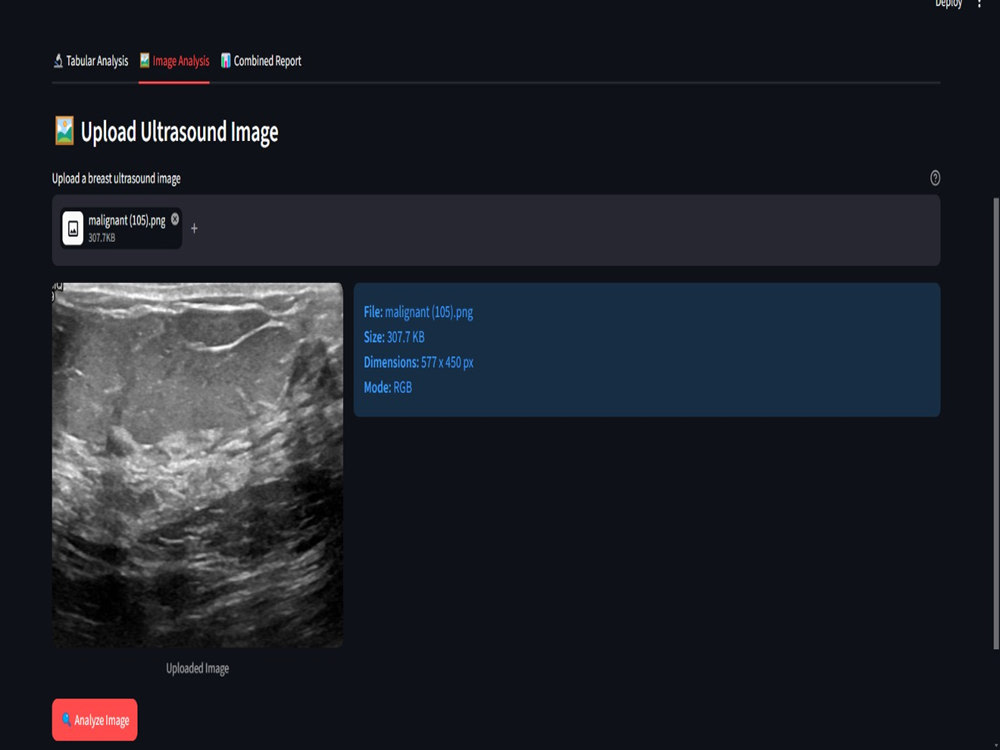The height and width of the screenshot is (750, 1000).
Task: Open the three-dot main menu
Action: 979,4
